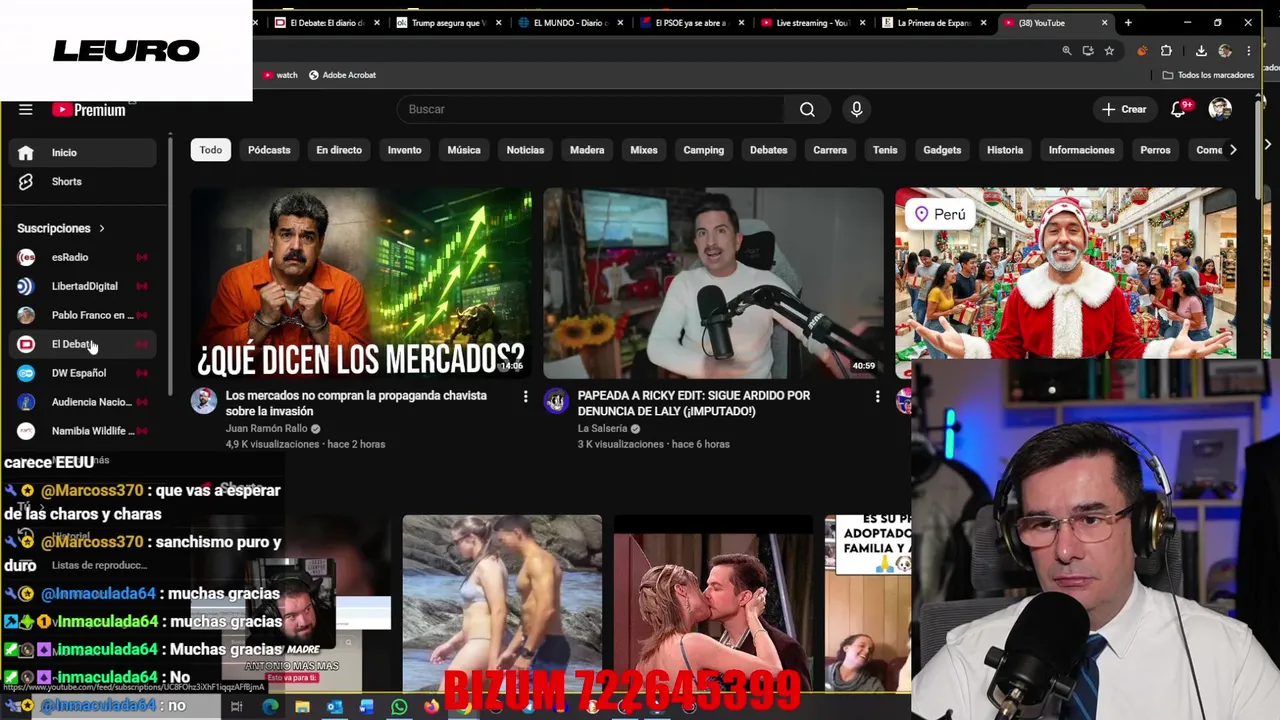The width and height of the screenshot is (1280, 720).
Task: Select the Noticias filter chip
Action: tap(525, 150)
